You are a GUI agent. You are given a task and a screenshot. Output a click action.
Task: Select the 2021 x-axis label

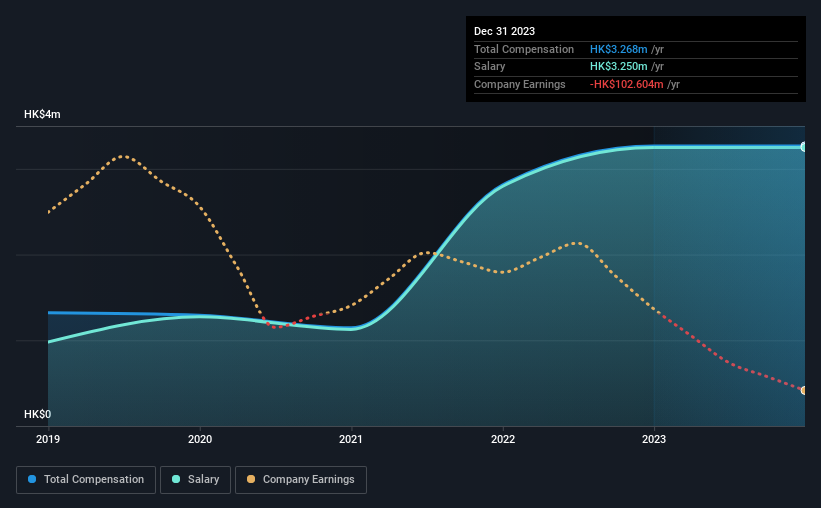pyautogui.click(x=351, y=439)
